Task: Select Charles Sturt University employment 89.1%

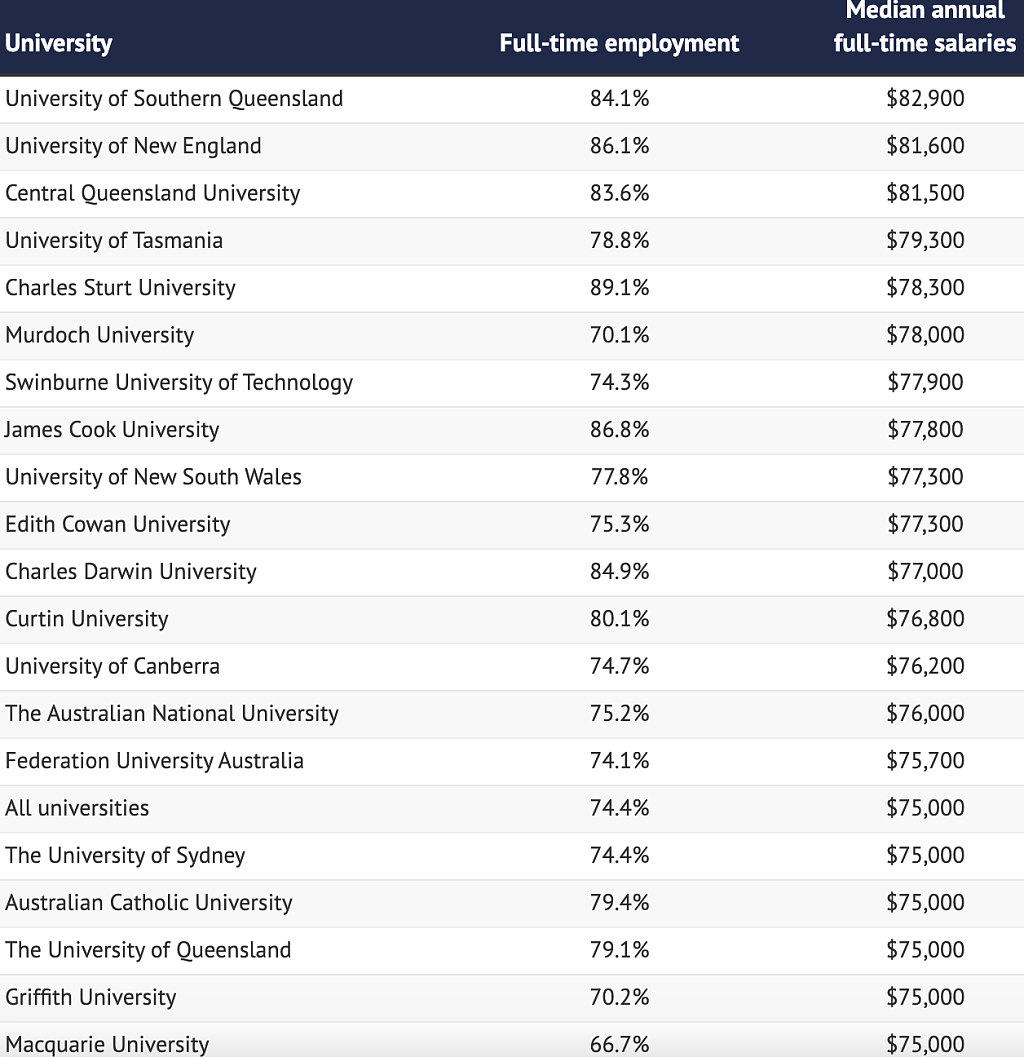Action: [620, 288]
